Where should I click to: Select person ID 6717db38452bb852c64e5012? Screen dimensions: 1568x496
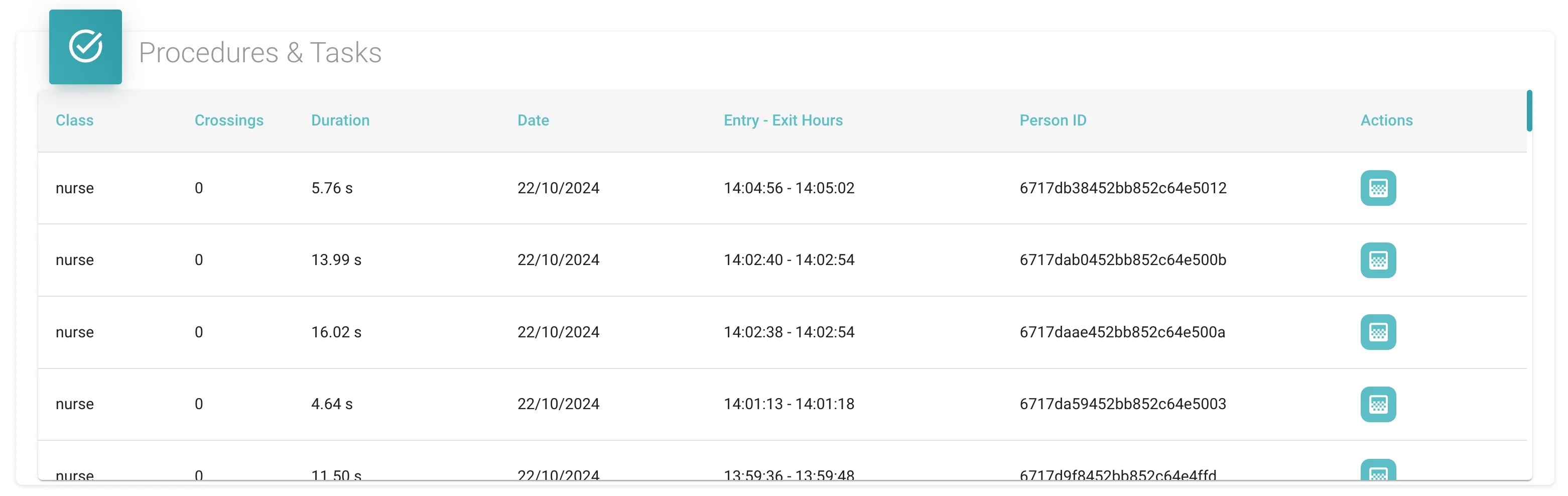1122,188
